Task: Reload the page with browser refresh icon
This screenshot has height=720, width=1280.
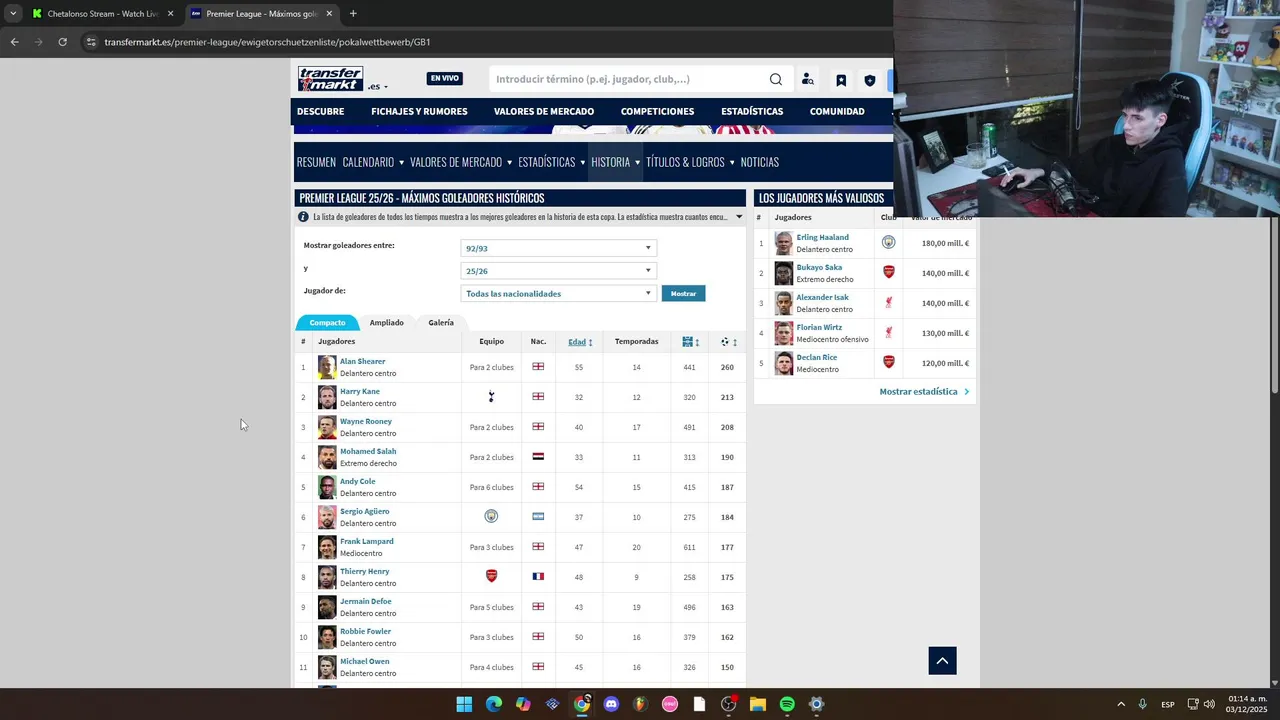Action: pos(62,42)
